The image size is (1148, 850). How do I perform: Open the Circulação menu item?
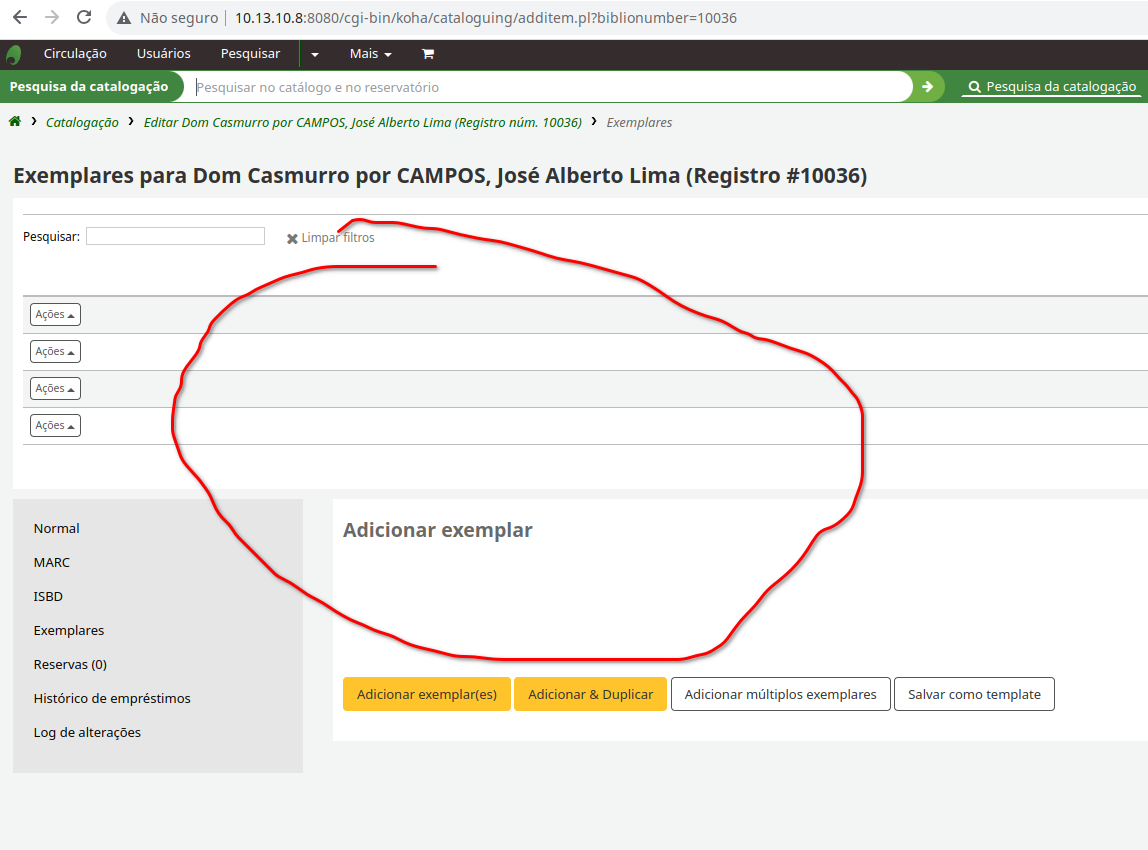(x=75, y=54)
